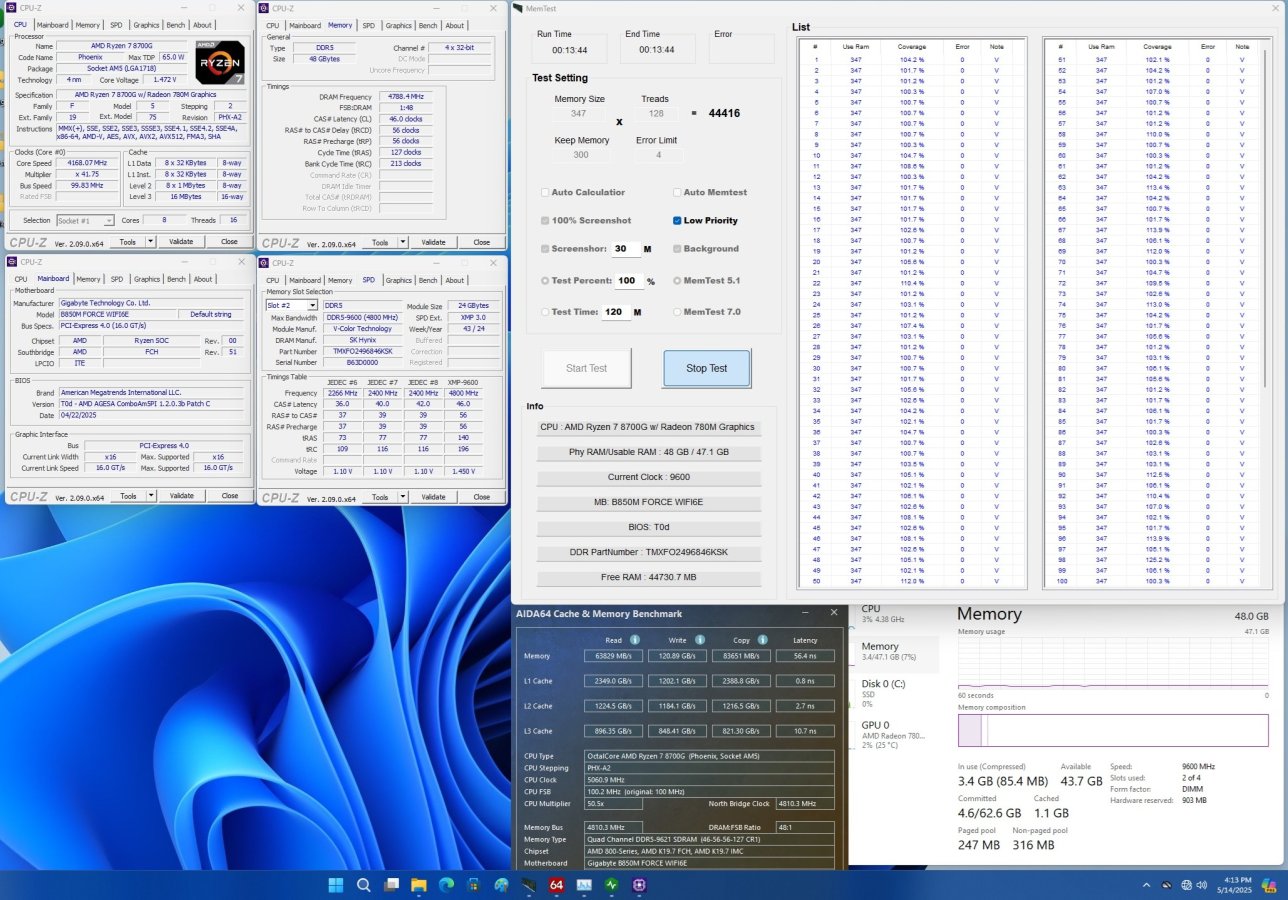Click the Copy info icon in AIDA64

763,640
